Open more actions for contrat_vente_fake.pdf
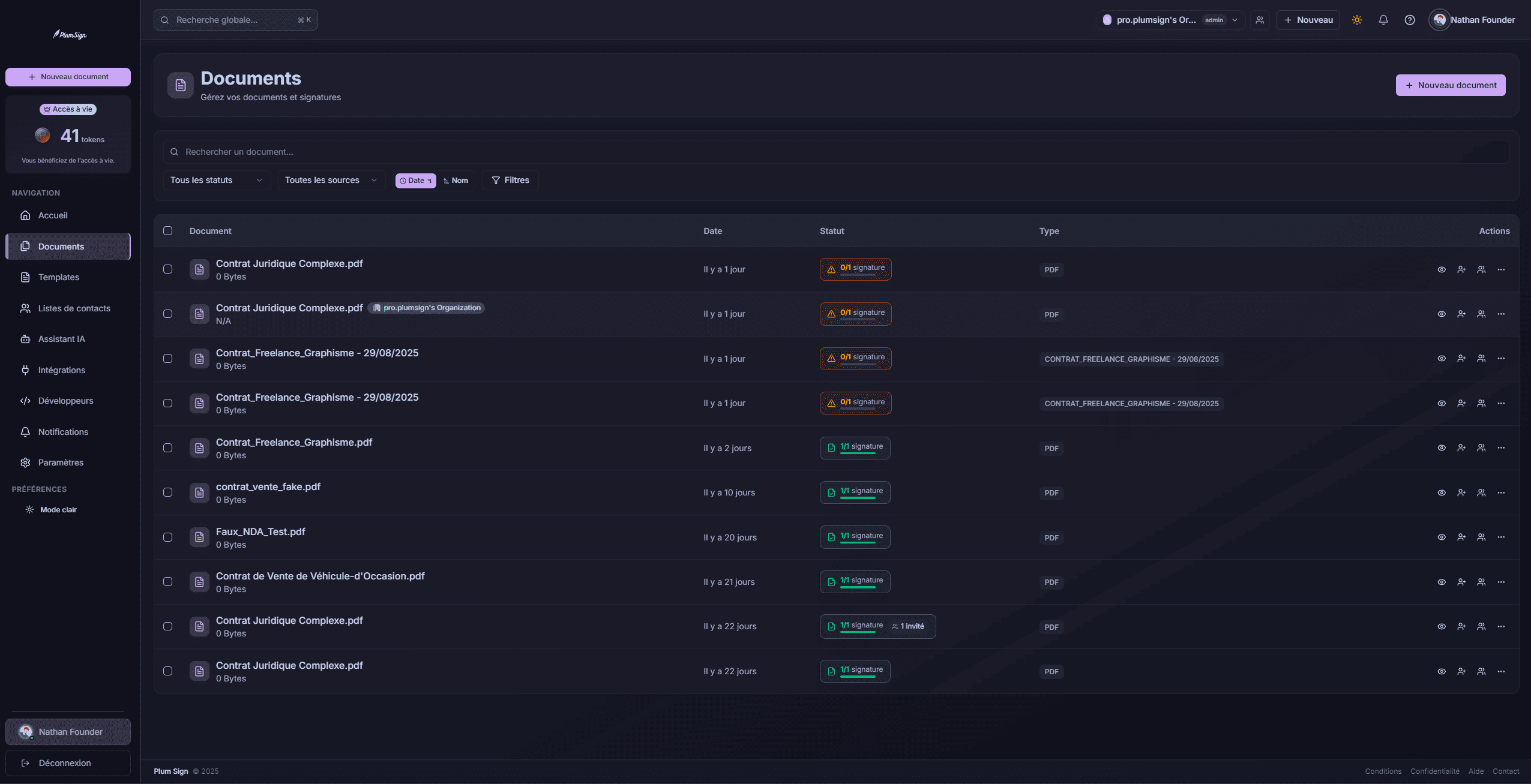 1501,493
